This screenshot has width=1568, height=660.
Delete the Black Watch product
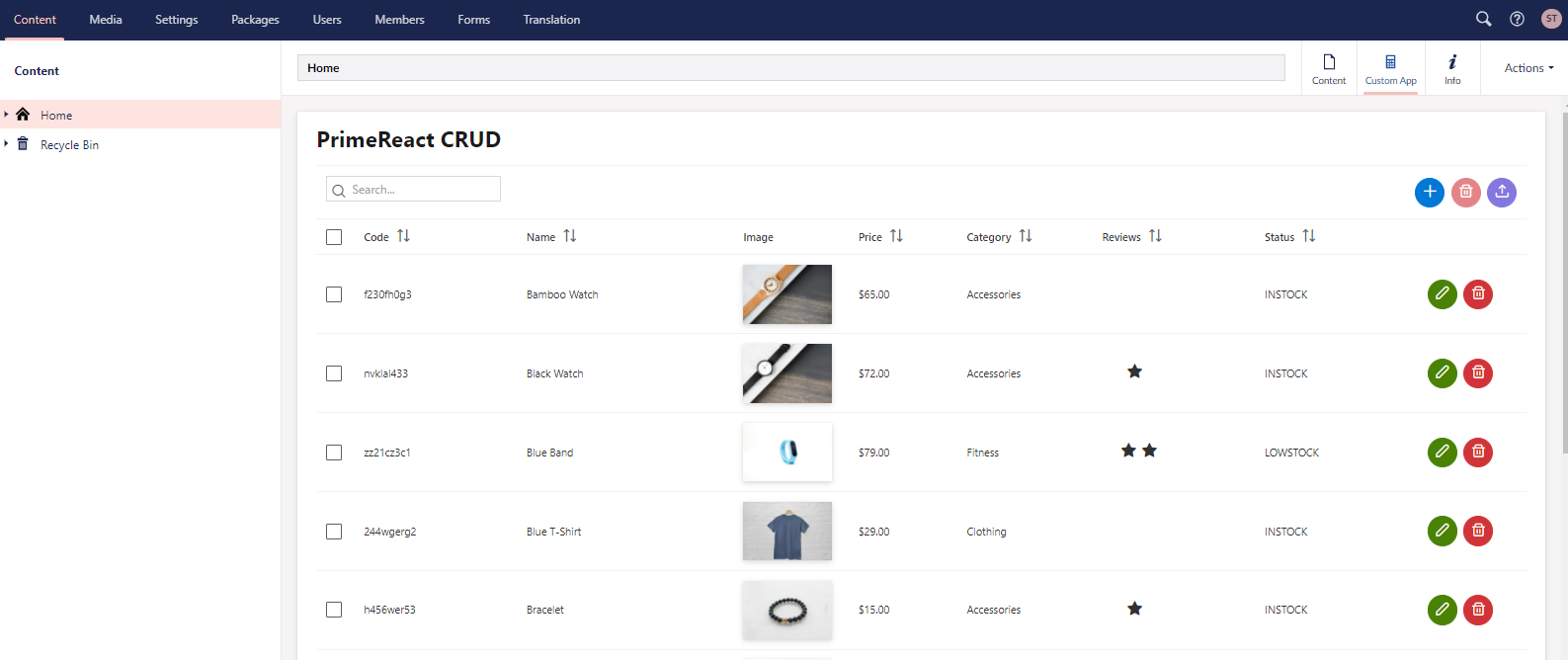[x=1477, y=373]
